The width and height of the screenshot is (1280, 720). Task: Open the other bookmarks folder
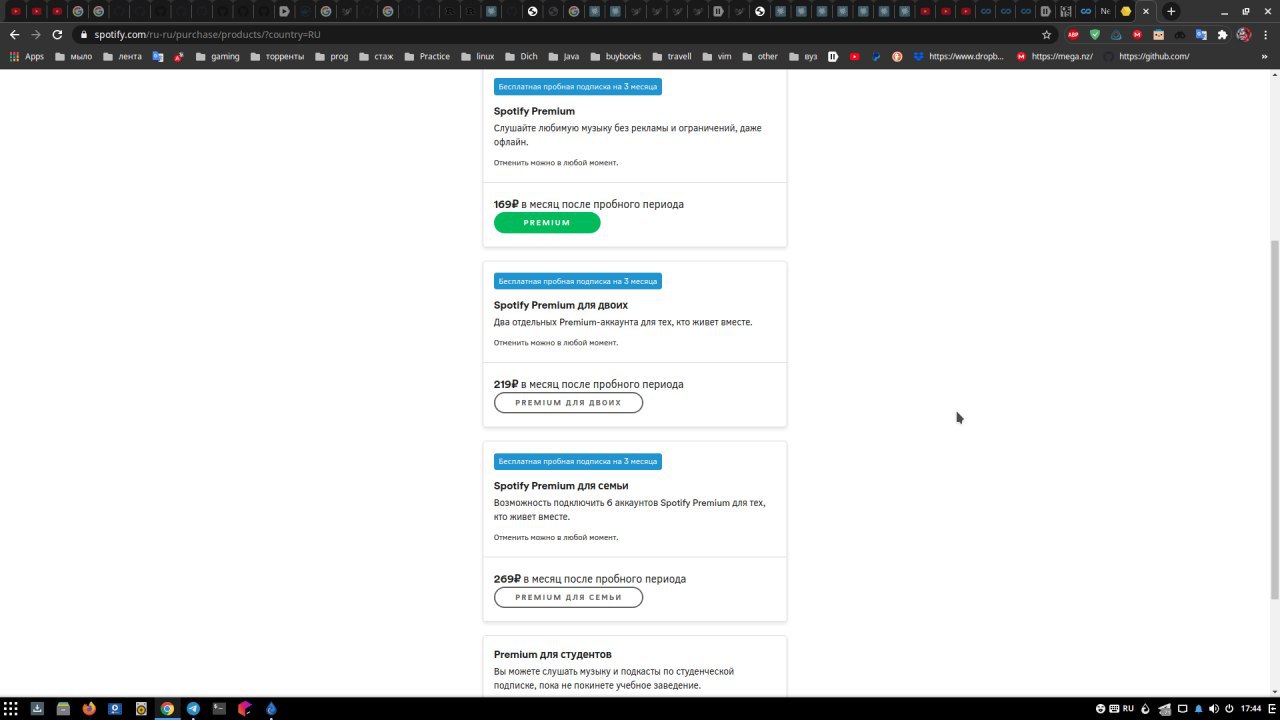[x=760, y=57]
